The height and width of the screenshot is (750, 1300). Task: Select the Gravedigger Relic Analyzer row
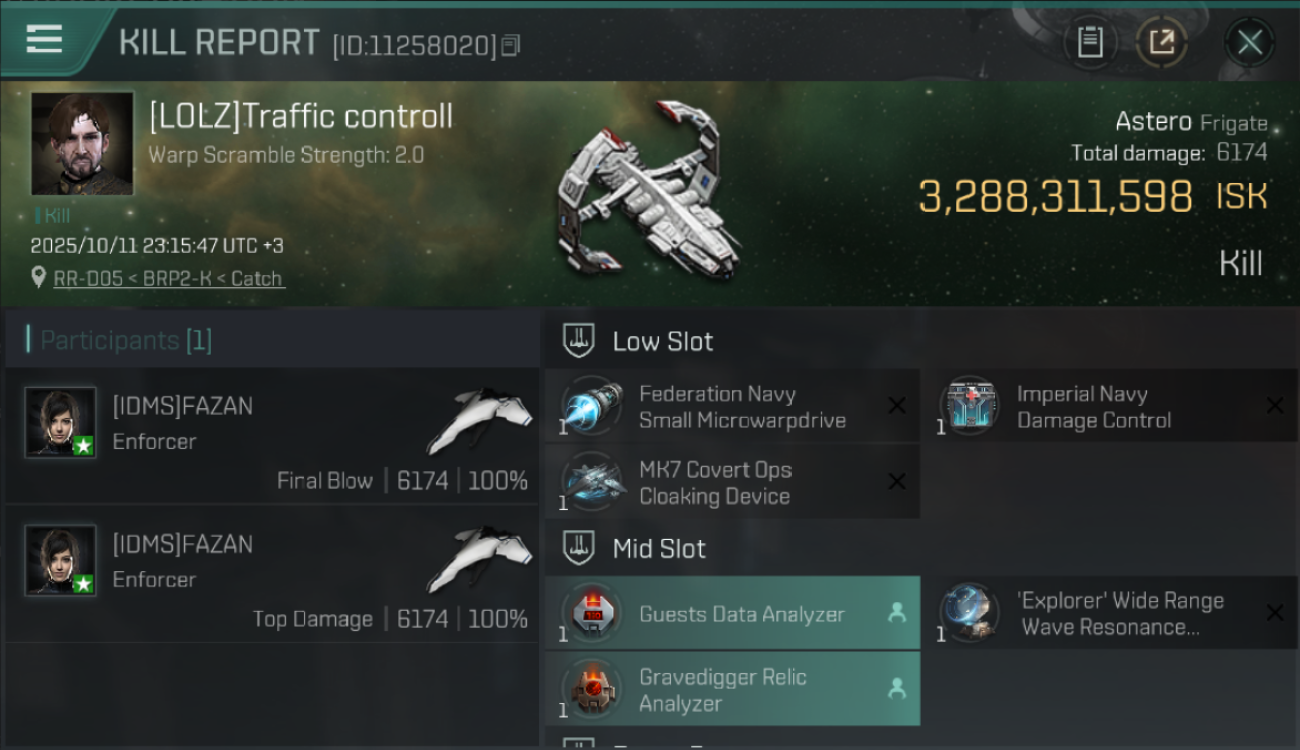click(733, 689)
